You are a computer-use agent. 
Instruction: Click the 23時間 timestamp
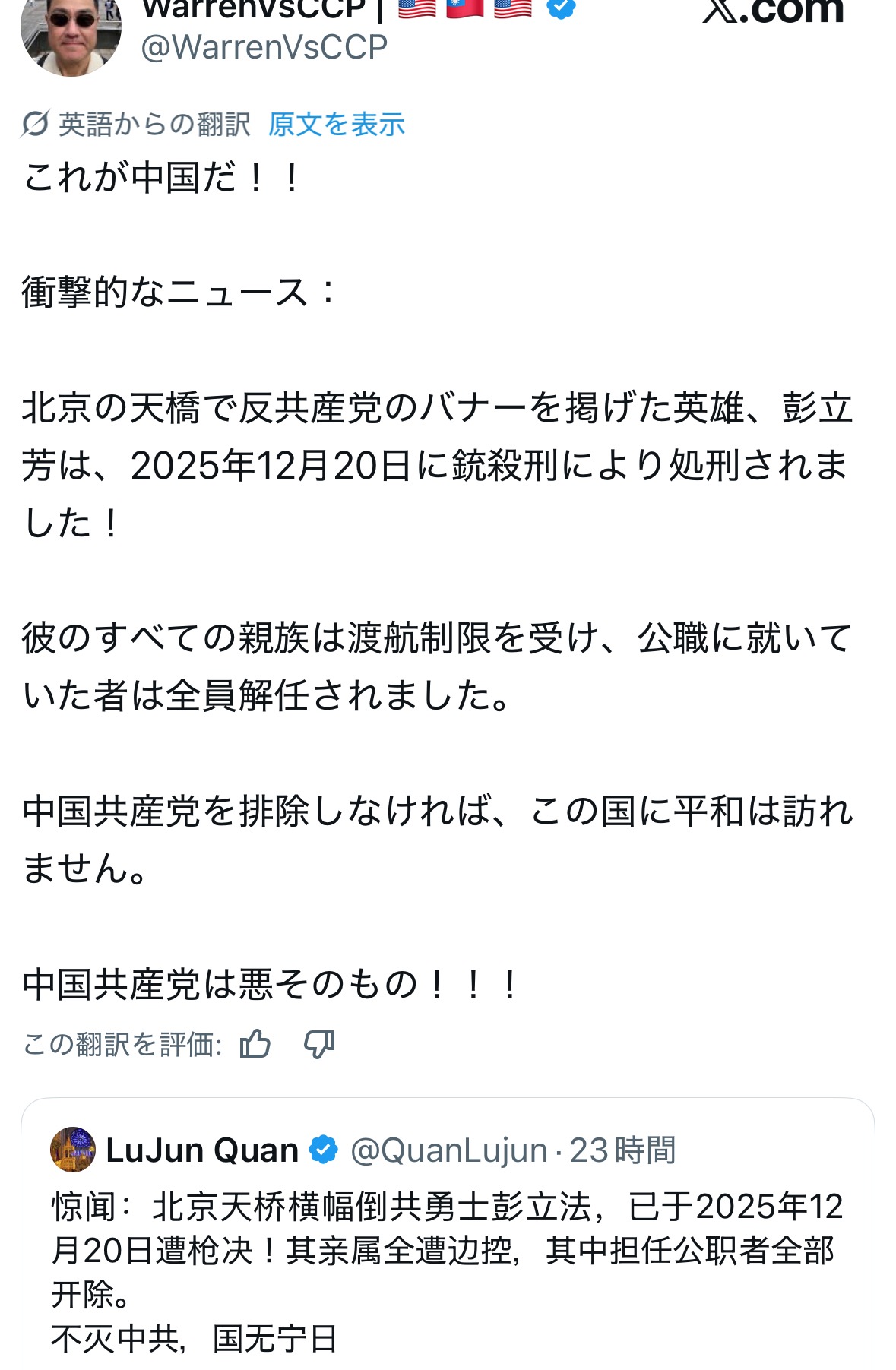pyautogui.click(x=622, y=1150)
